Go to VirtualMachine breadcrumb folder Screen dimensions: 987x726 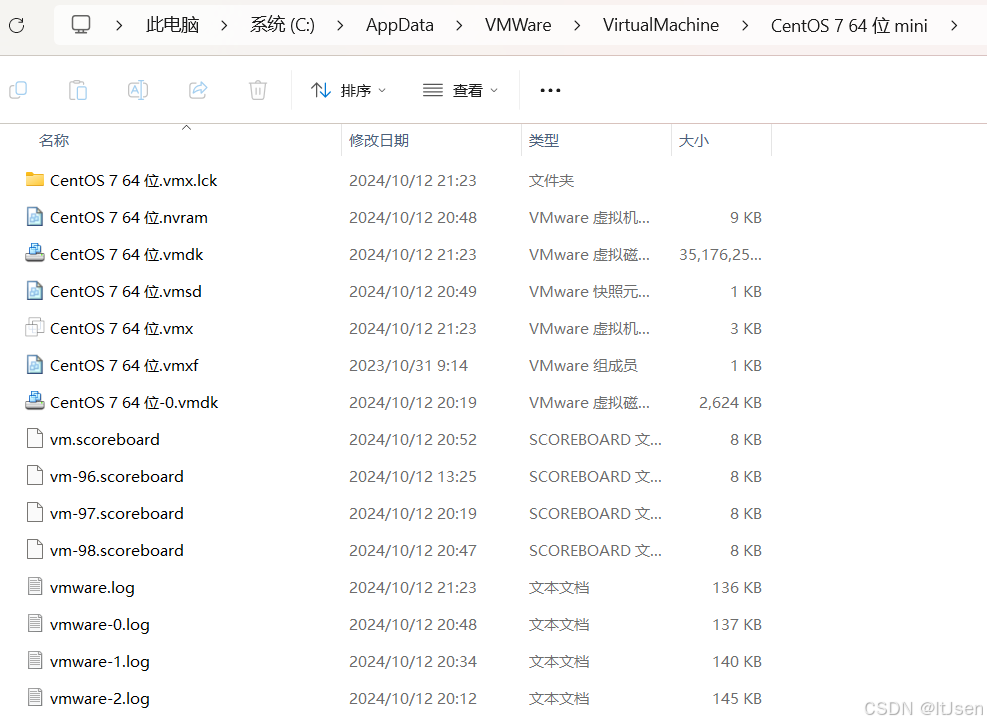coord(661,25)
